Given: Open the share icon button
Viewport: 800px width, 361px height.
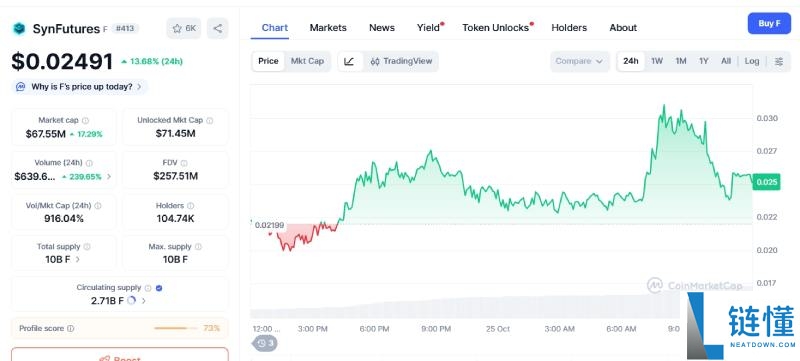Looking at the screenshot, I should [218, 29].
